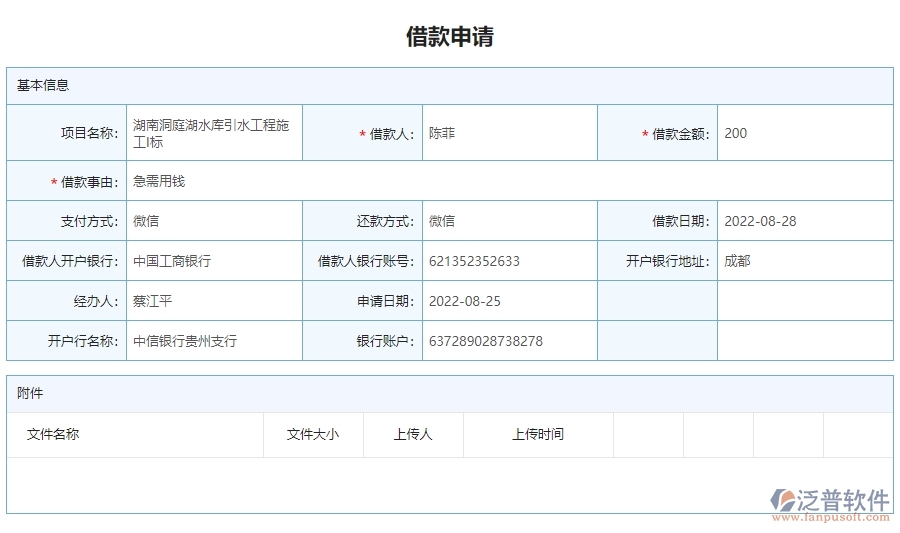Click the 借款事由 field with 急需用钱
Viewport: 900px width, 533px height.
coord(508,181)
